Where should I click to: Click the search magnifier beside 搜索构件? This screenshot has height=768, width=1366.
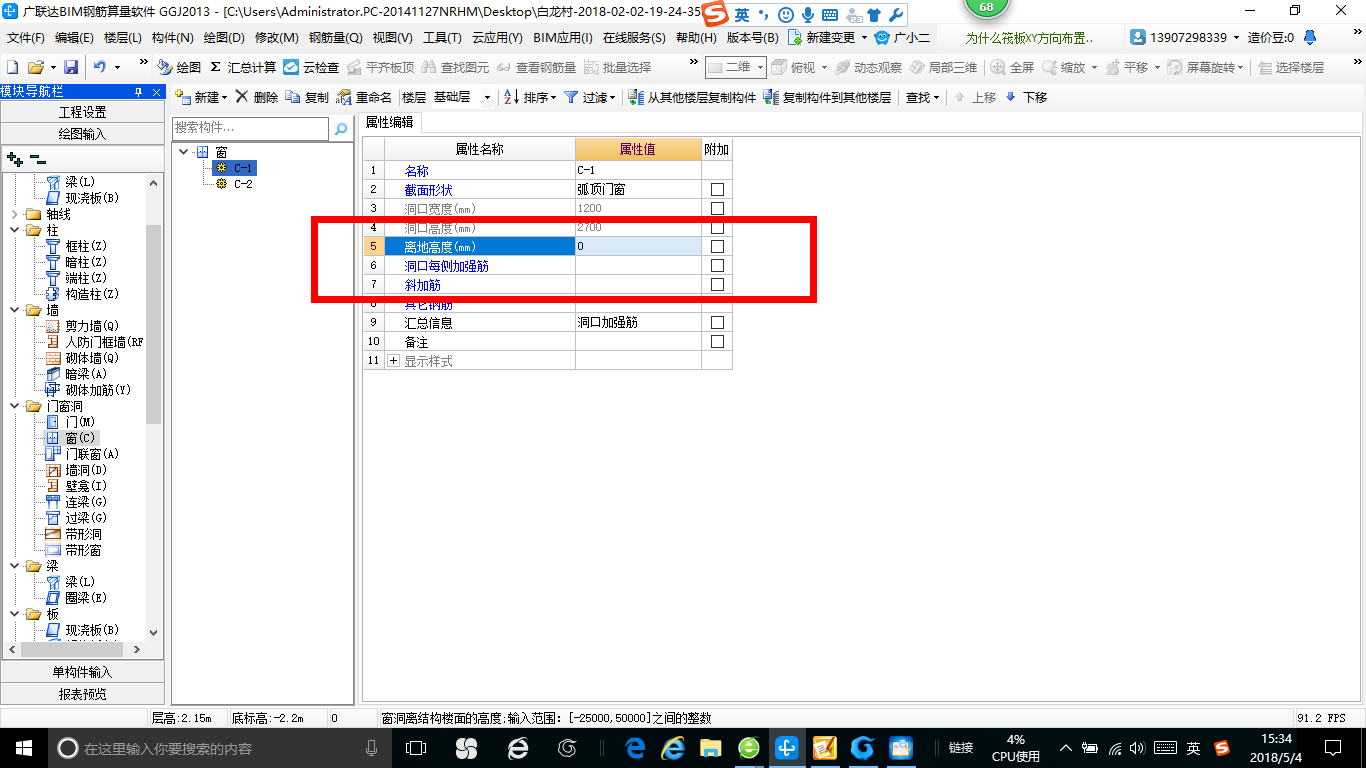tap(341, 128)
